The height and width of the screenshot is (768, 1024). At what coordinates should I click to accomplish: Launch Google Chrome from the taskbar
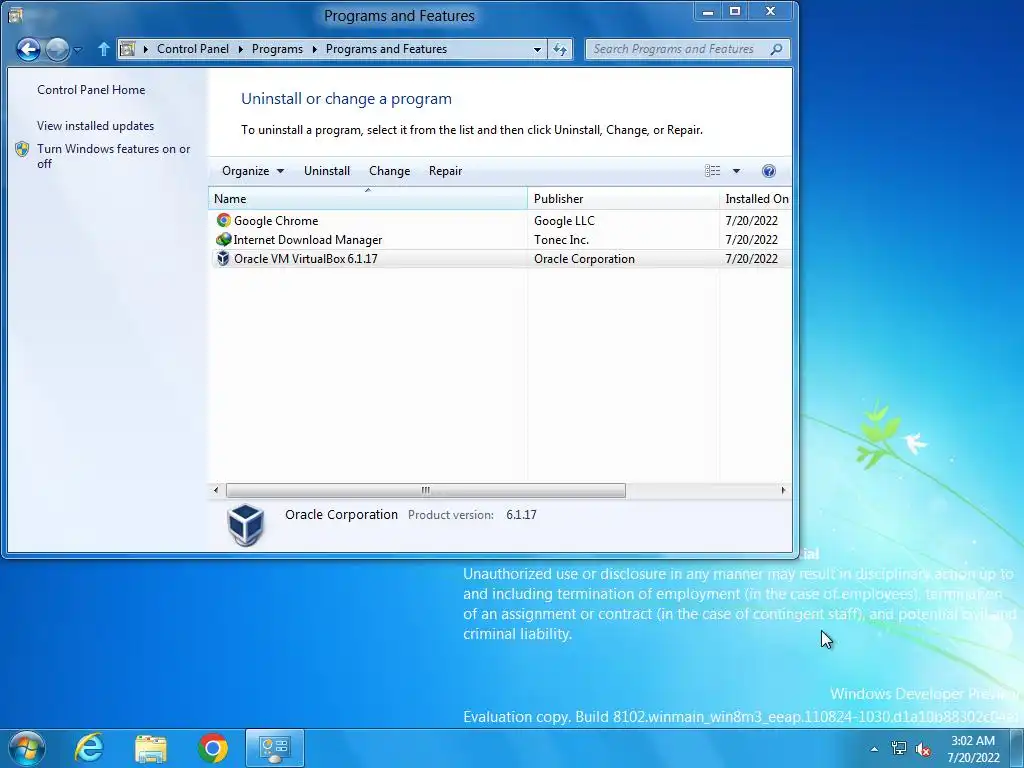(x=212, y=748)
